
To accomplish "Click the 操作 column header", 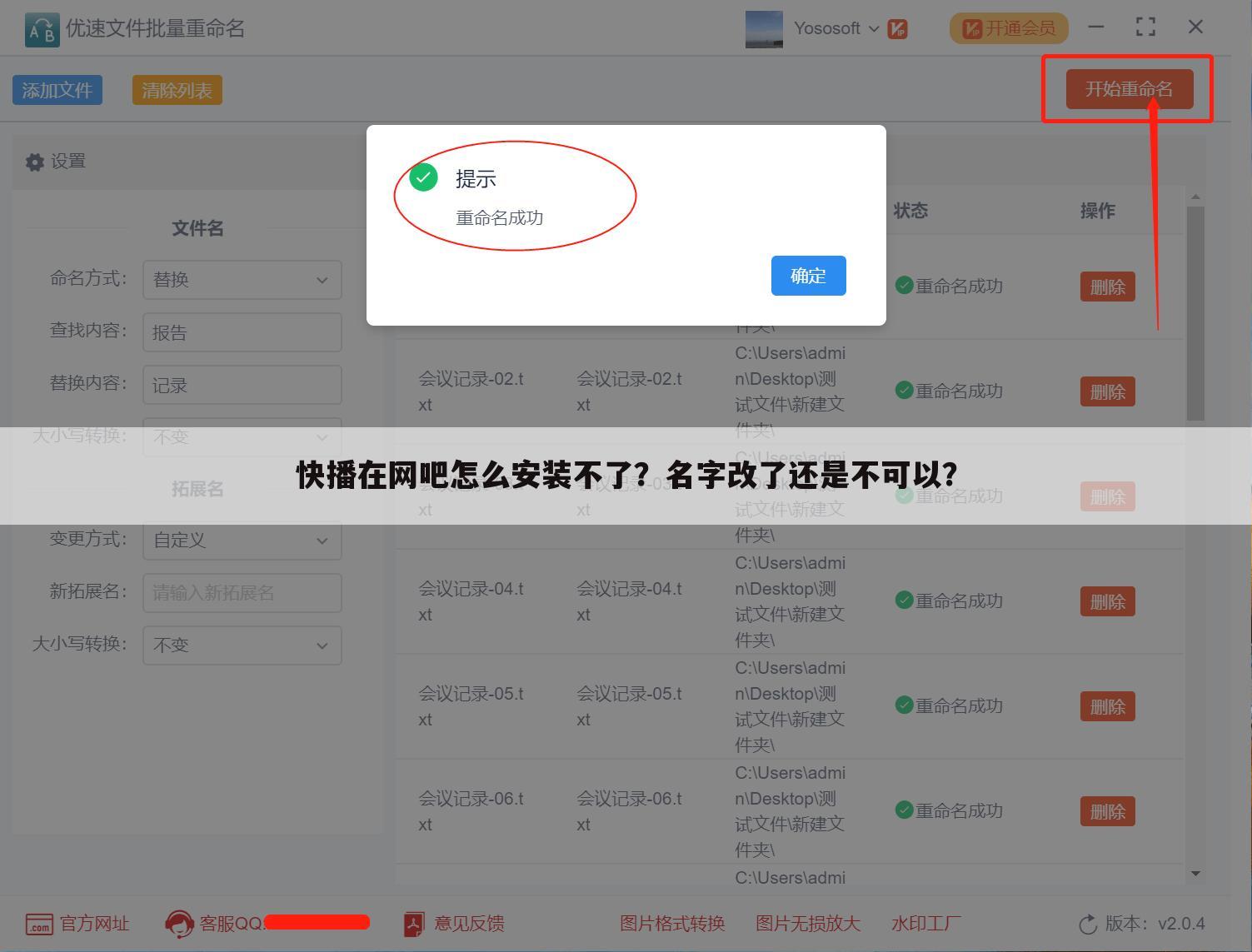I will click(1097, 211).
